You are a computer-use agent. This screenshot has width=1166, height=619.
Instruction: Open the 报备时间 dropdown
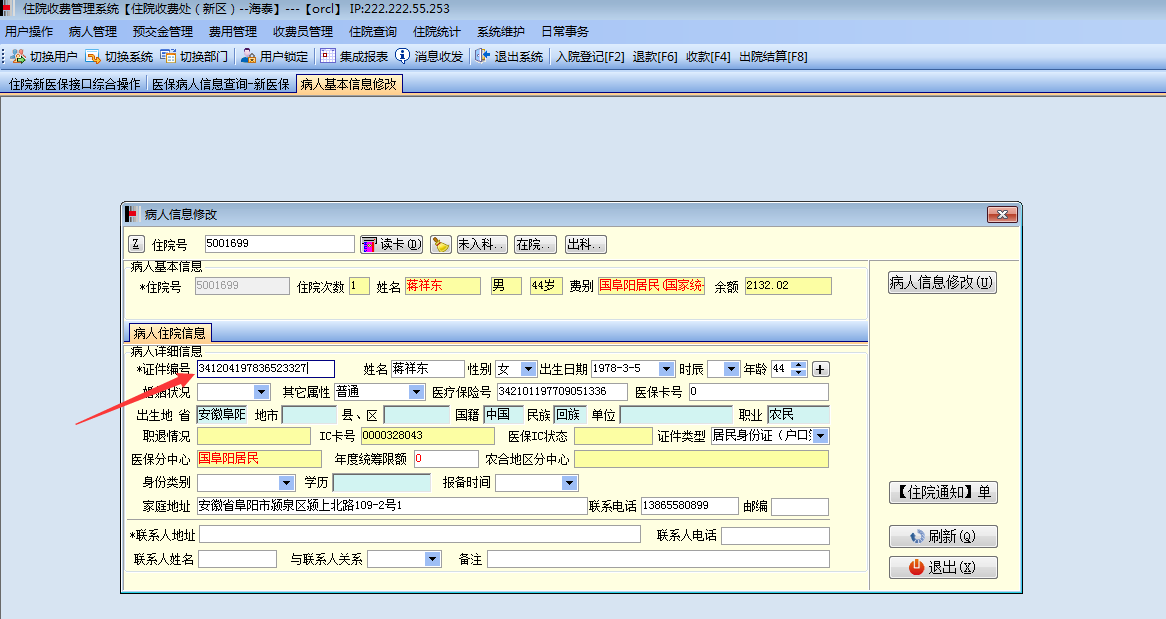click(570, 483)
